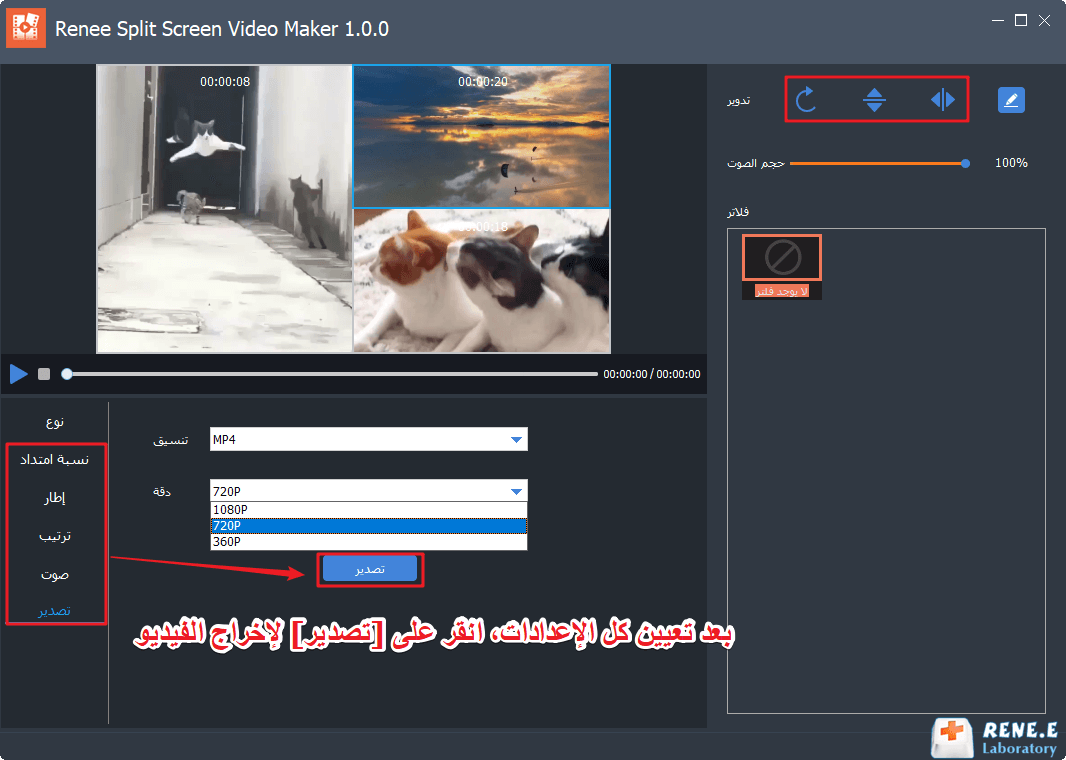Open the نسبة امتداد aspect ratio tab
1066x760 pixels.
click(x=55, y=460)
